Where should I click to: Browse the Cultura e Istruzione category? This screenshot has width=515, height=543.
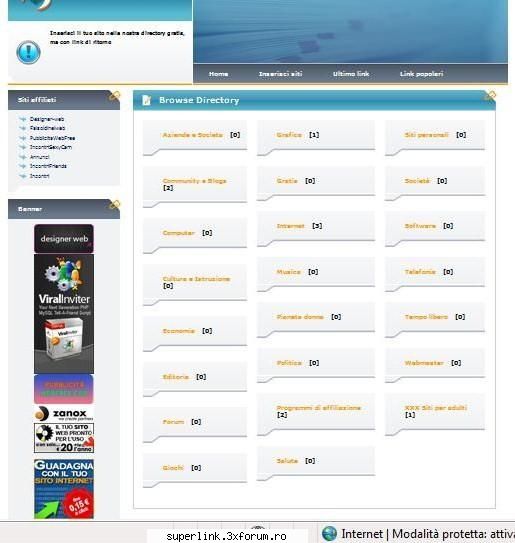click(x=196, y=279)
